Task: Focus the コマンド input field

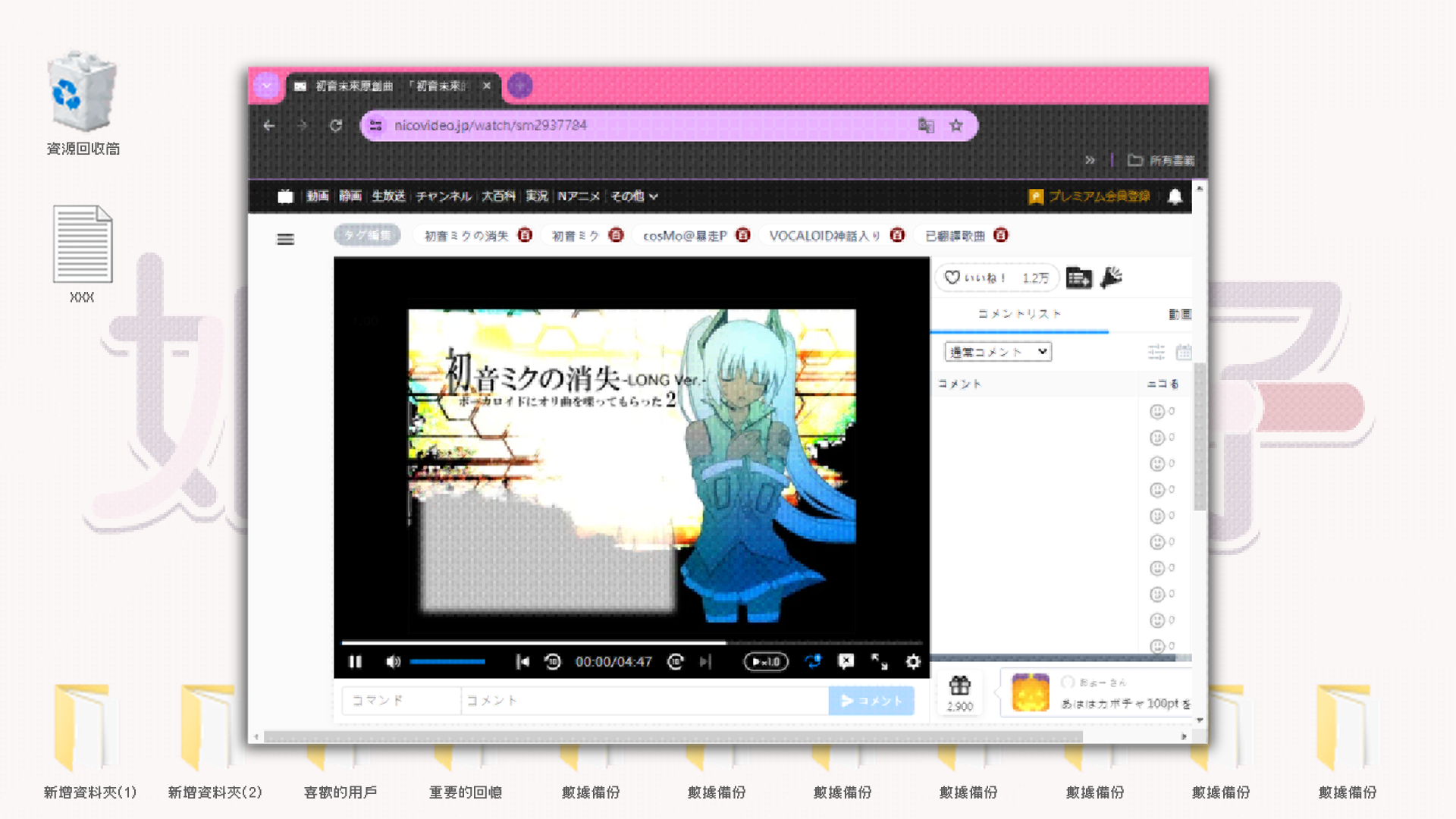Action: coord(401,701)
